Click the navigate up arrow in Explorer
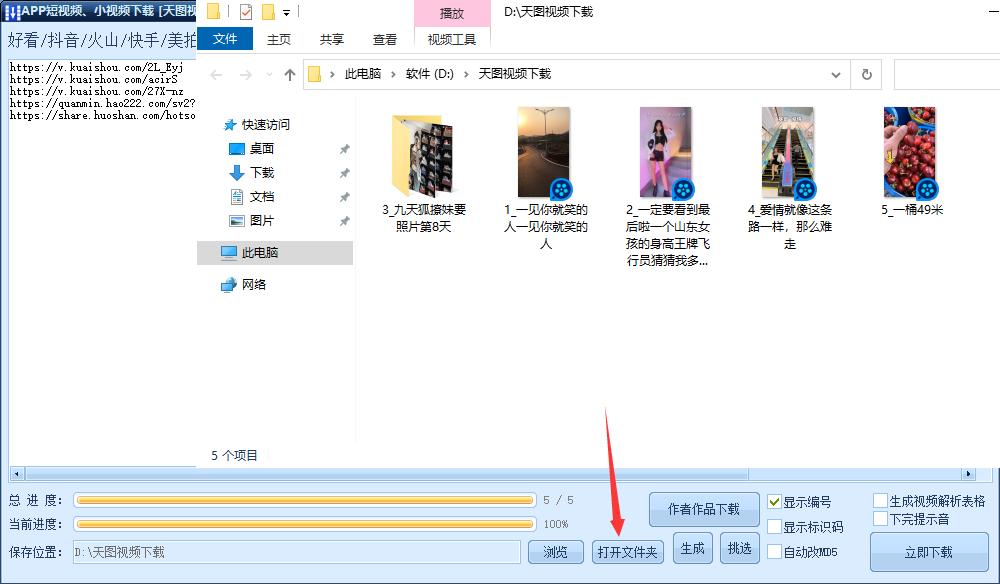 (x=288, y=74)
